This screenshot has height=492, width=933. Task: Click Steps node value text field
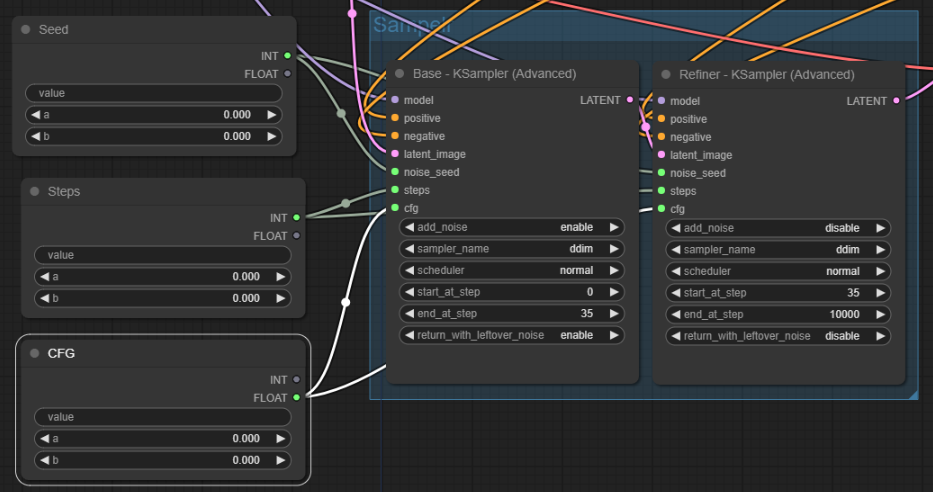[x=162, y=255]
